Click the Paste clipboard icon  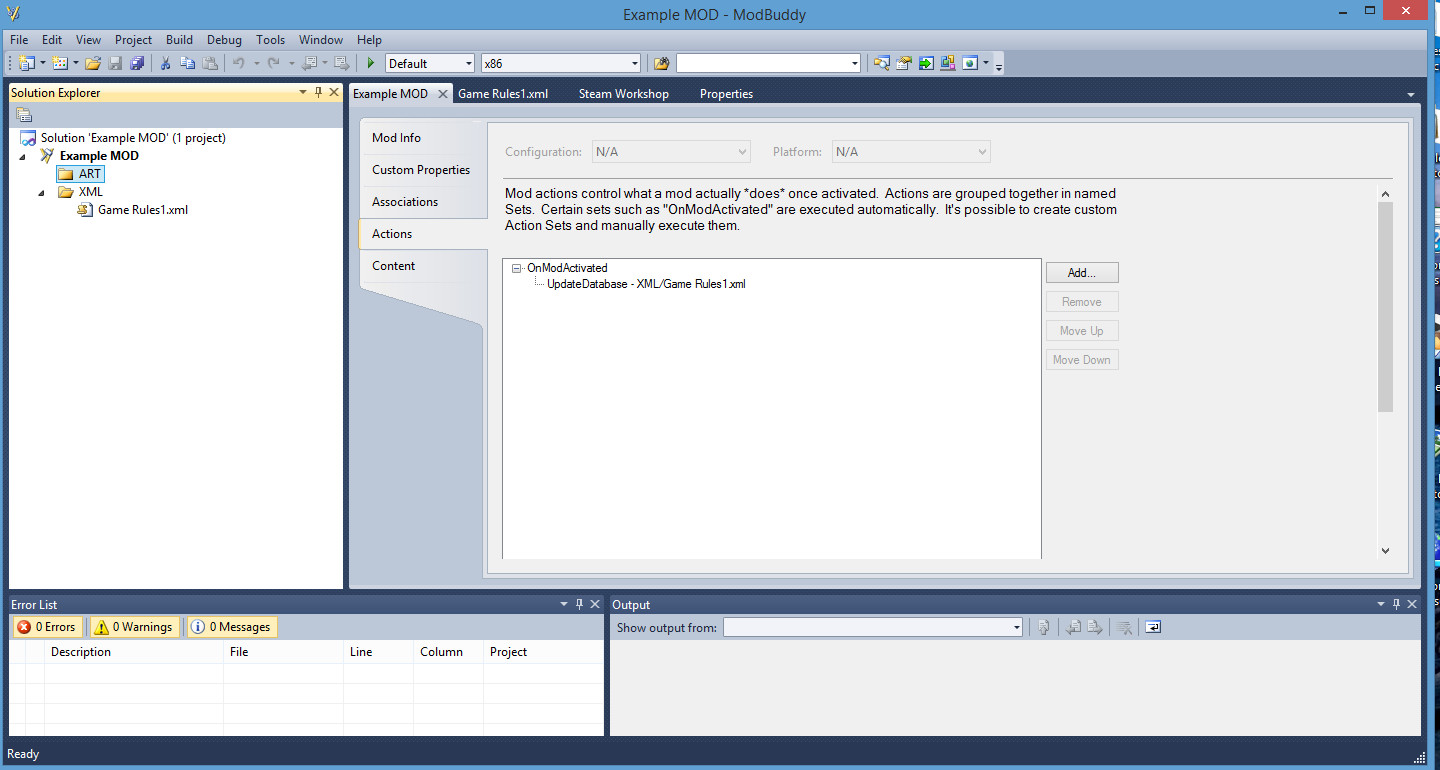[x=210, y=63]
